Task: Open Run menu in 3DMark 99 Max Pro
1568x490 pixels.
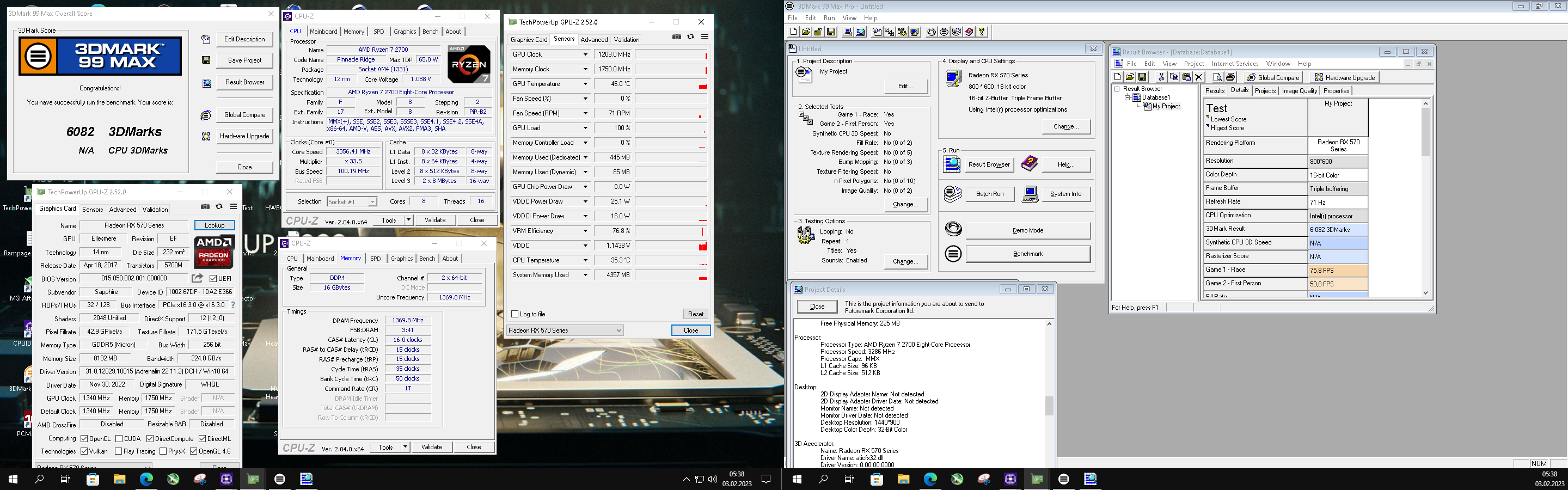Action: (x=829, y=17)
